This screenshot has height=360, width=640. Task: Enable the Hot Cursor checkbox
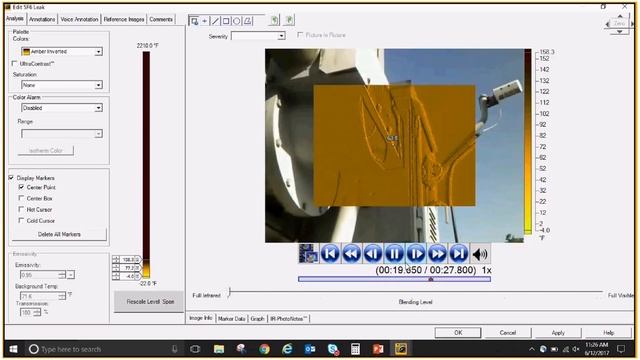(x=21, y=209)
